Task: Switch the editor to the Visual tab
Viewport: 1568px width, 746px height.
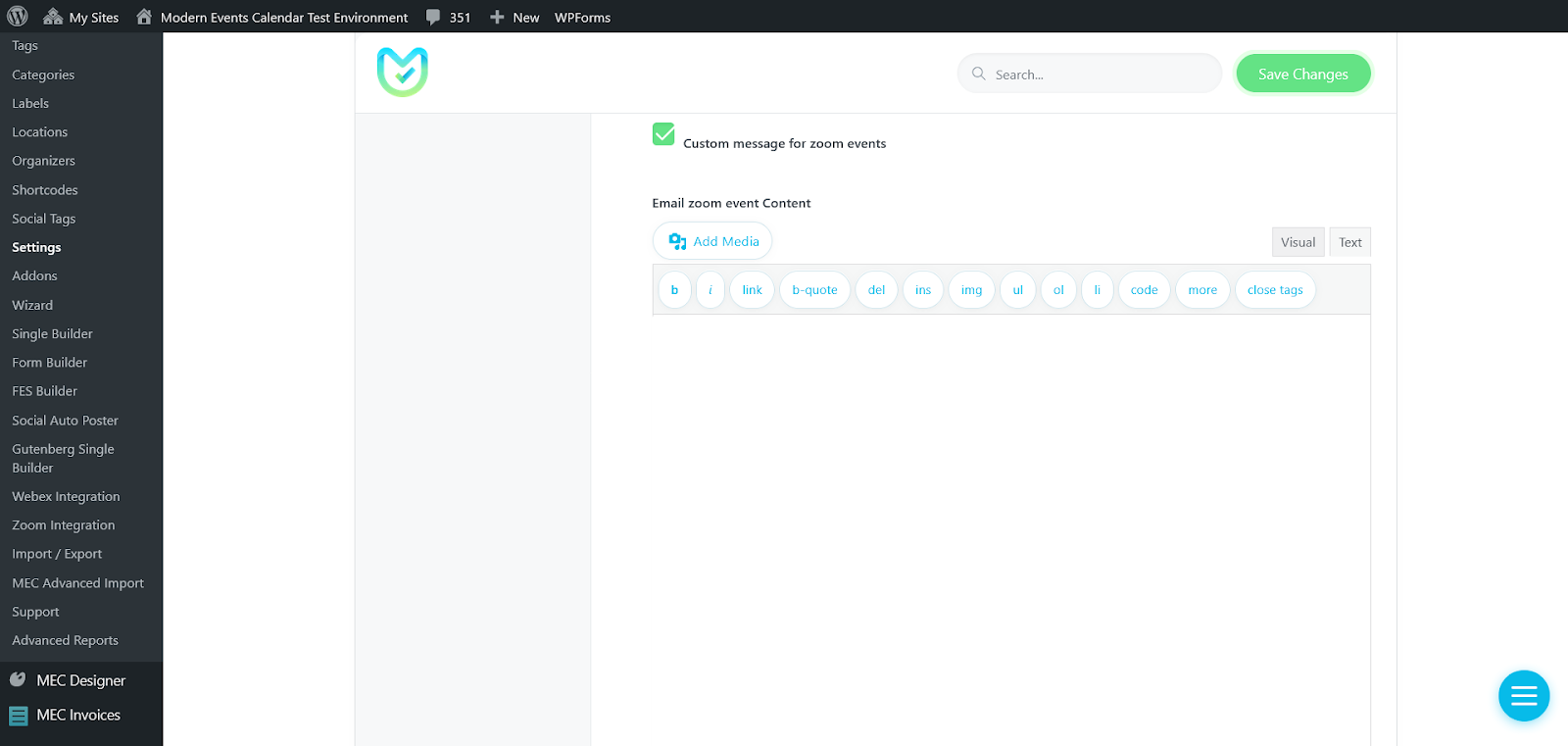Action: (x=1298, y=242)
